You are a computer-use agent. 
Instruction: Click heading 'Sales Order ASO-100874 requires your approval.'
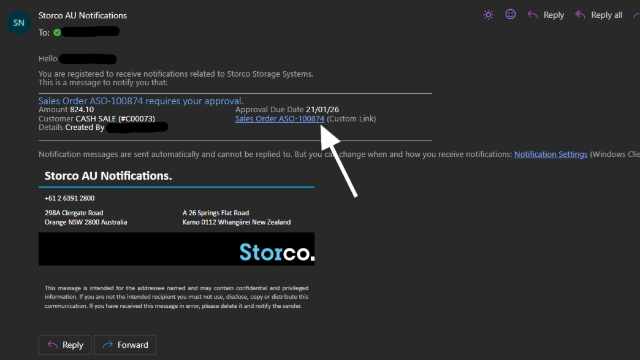point(141,101)
